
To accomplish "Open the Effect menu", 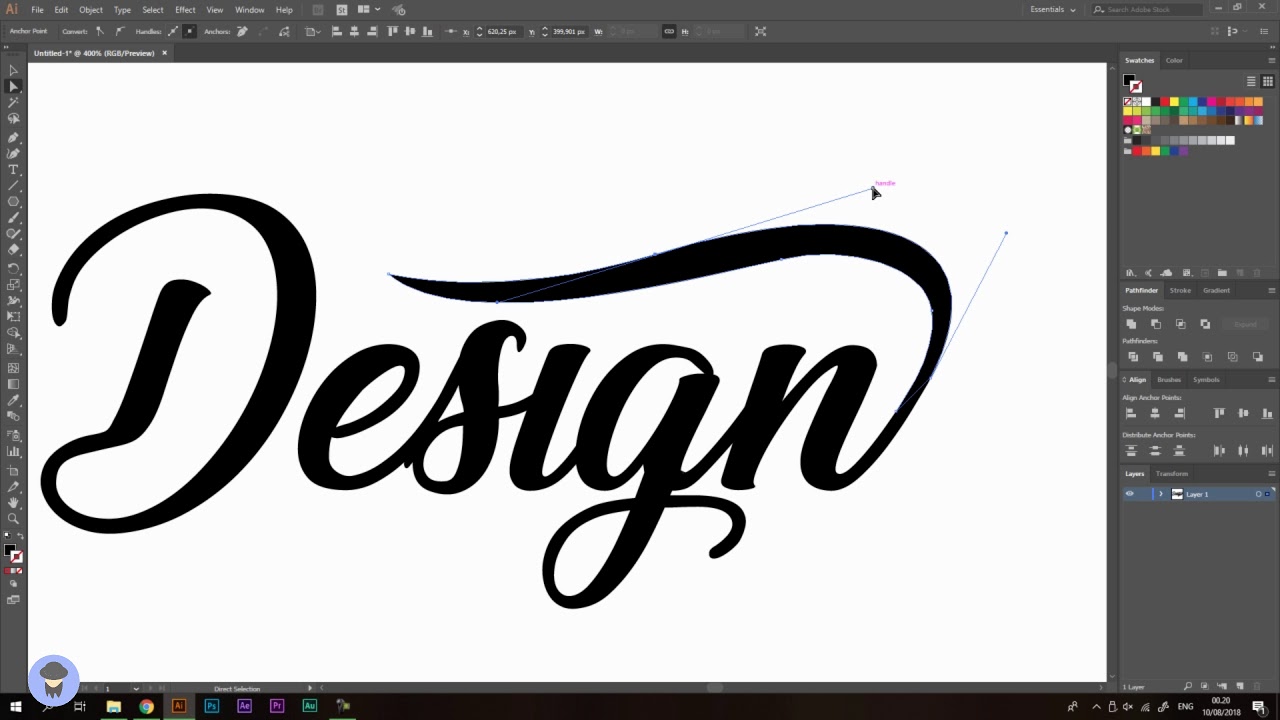I will (185, 9).
